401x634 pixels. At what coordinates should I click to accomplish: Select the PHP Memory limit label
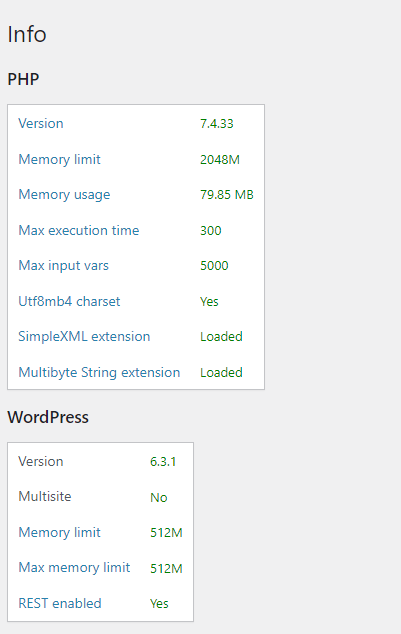coord(59,159)
